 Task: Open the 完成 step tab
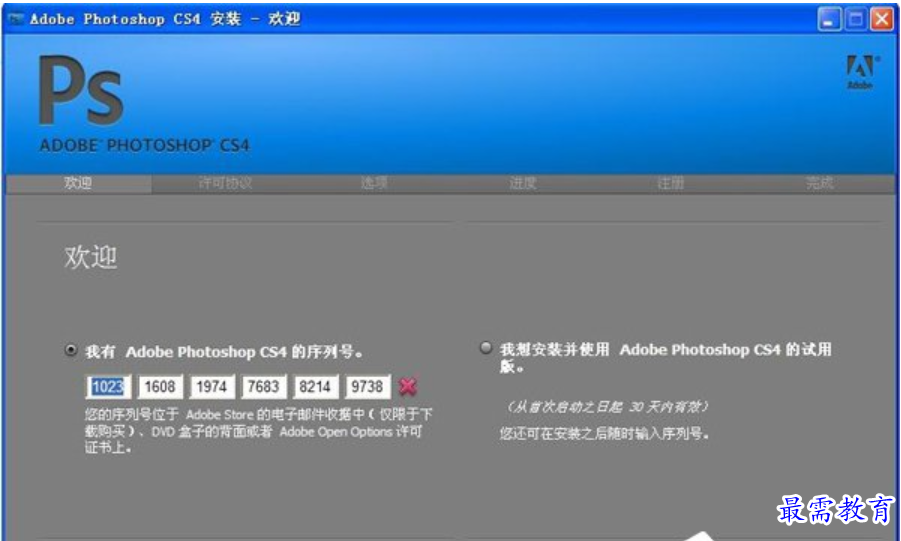click(x=819, y=183)
